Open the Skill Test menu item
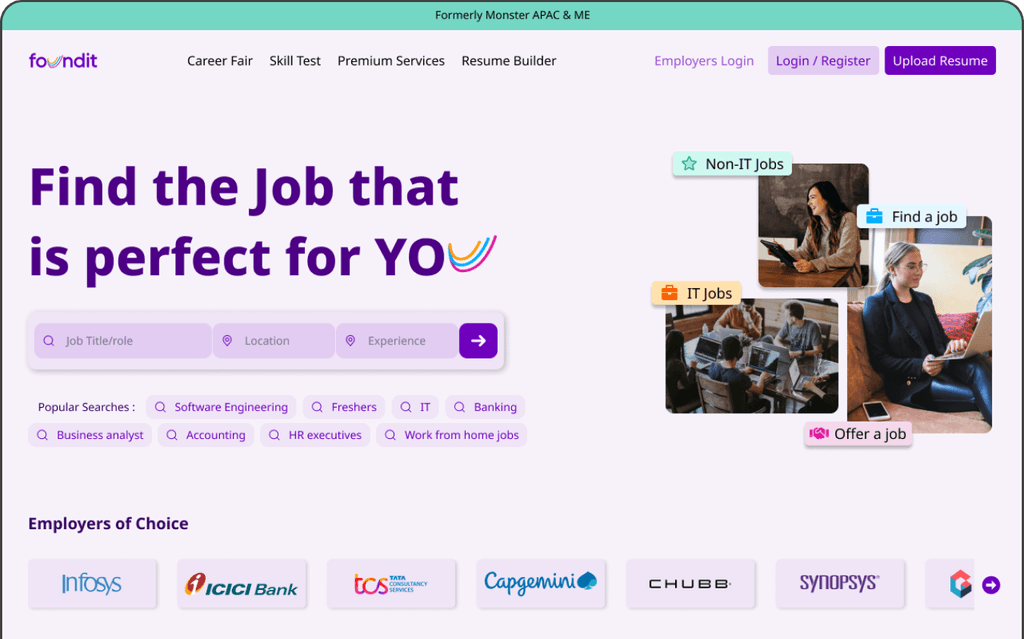This screenshot has height=639, width=1024. (295, 61)
